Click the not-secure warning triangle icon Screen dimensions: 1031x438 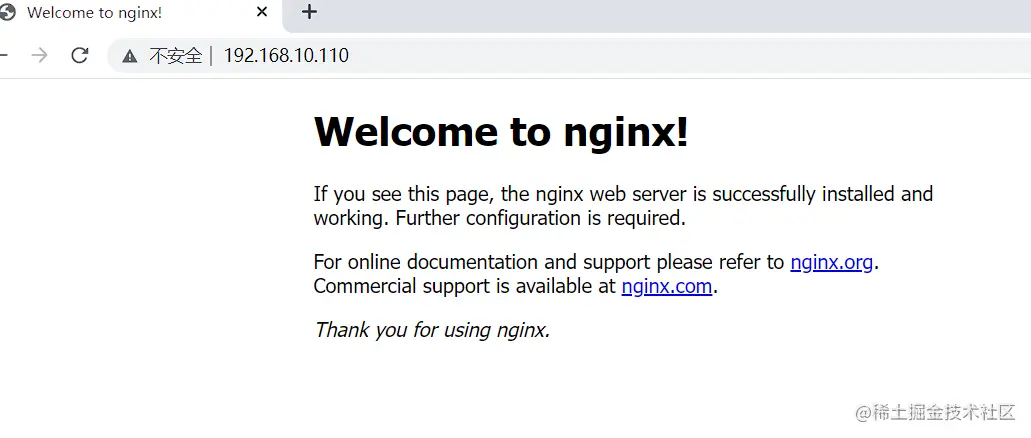tap(130, 56)
